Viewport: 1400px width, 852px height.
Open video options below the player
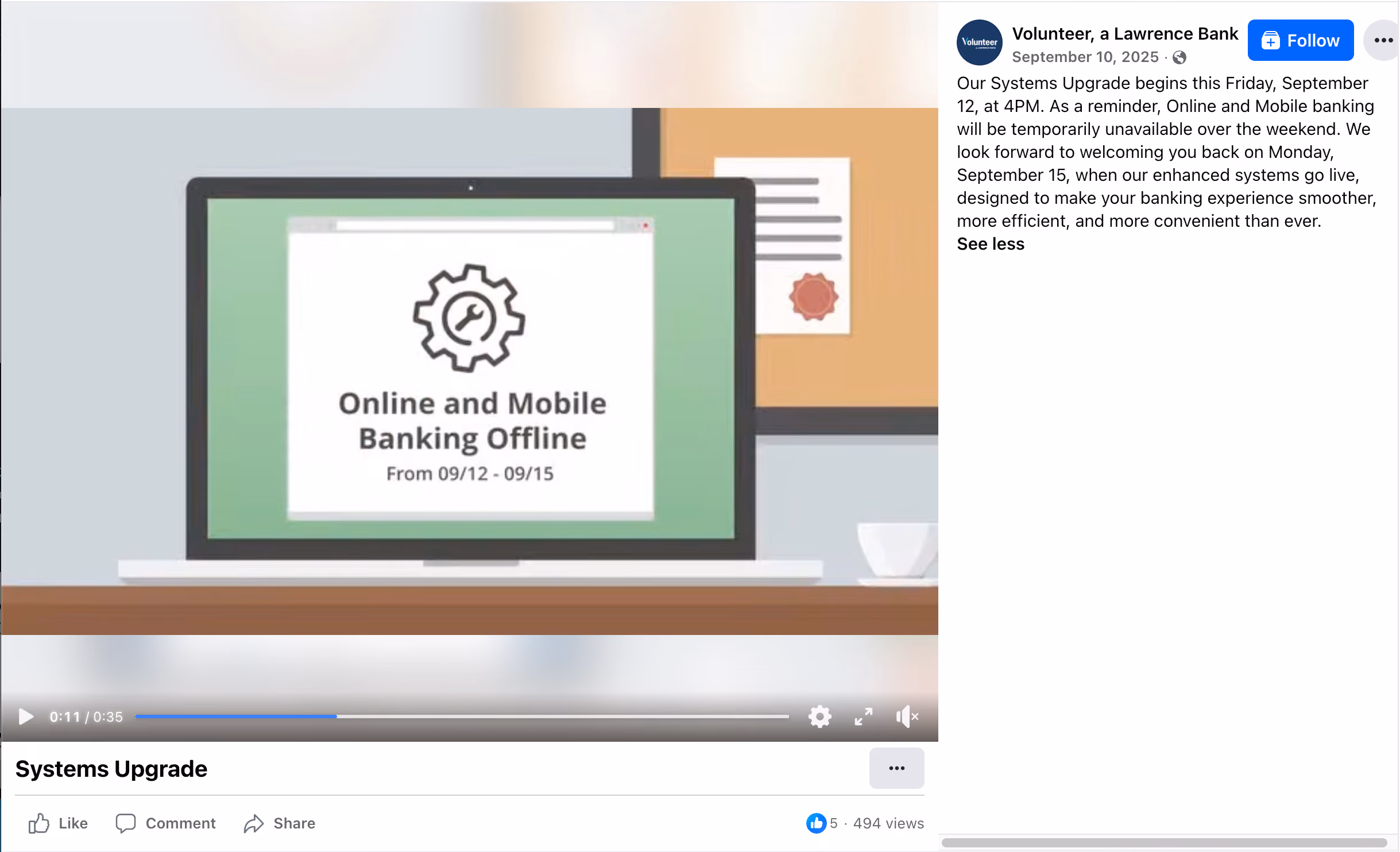896,768
